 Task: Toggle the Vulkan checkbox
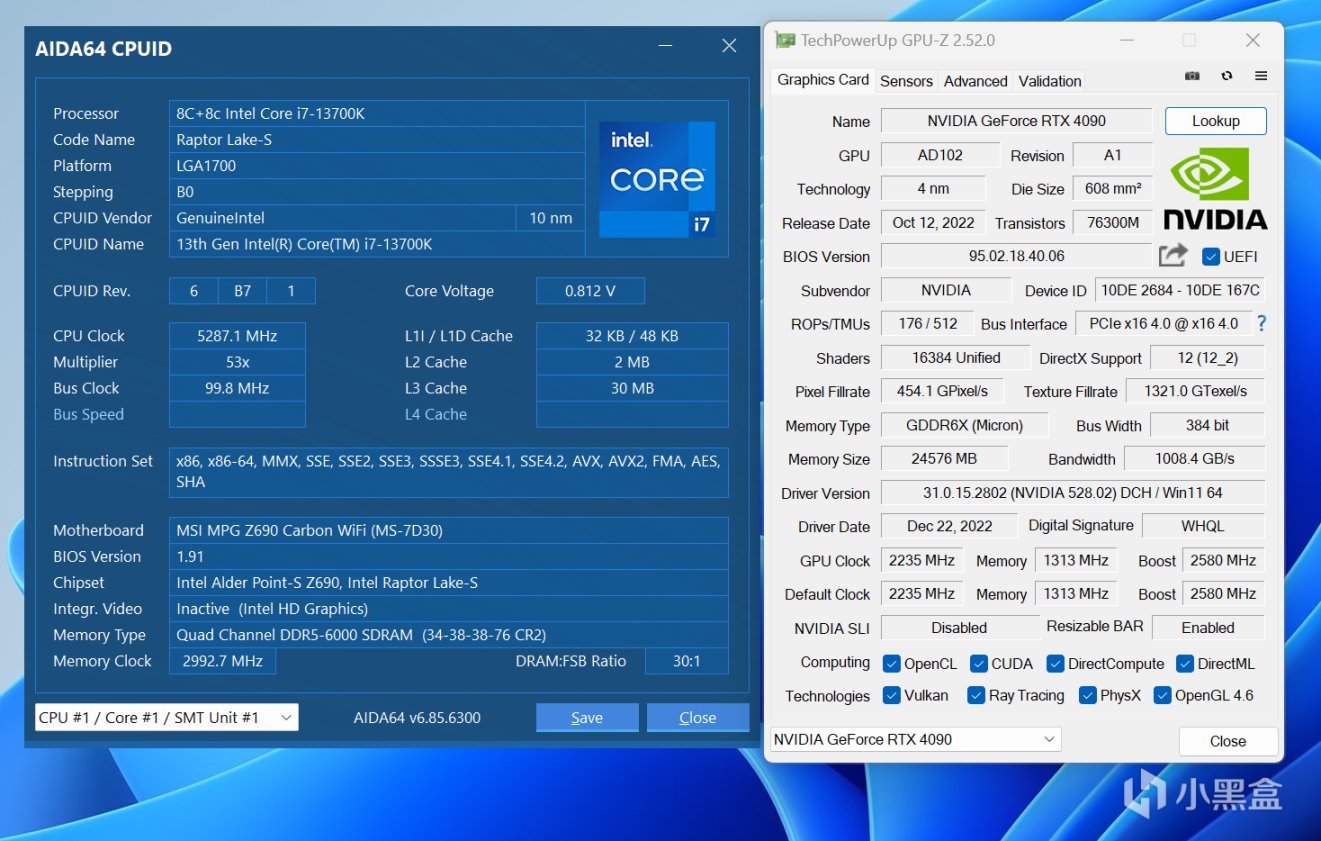point(892,696)
